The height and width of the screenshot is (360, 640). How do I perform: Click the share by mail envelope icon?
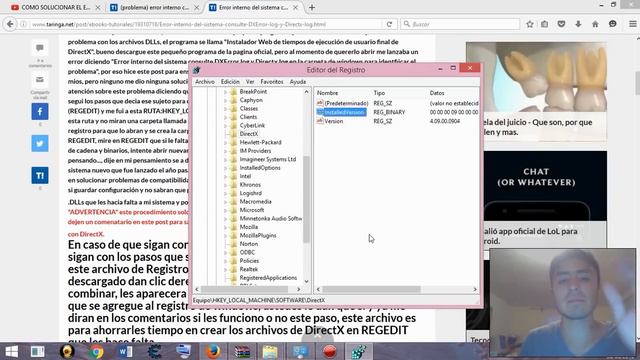click(x=40, y=80)
